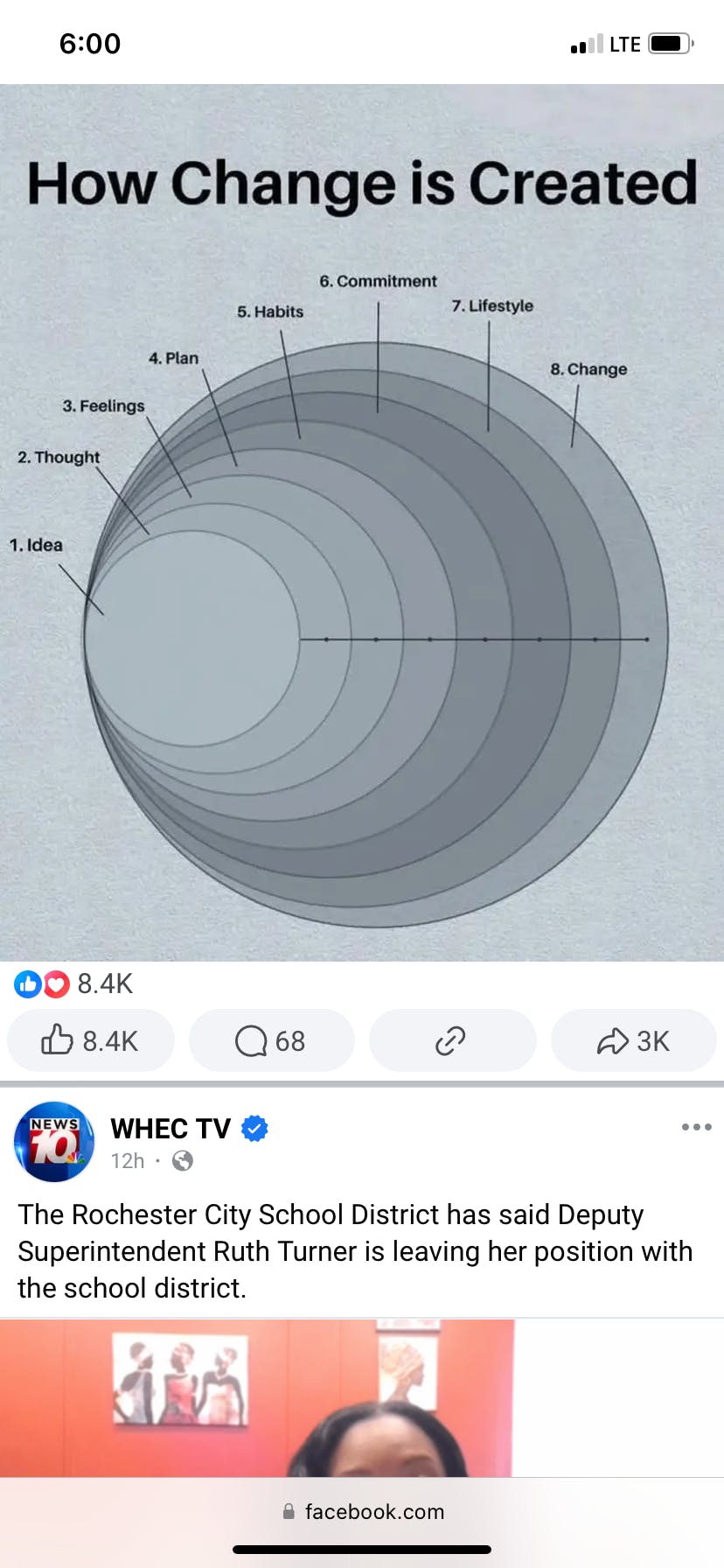Tap the lock icon beside facebook.com
724x1568 pixels.
pyautogui.click(x=289, y=1511)
